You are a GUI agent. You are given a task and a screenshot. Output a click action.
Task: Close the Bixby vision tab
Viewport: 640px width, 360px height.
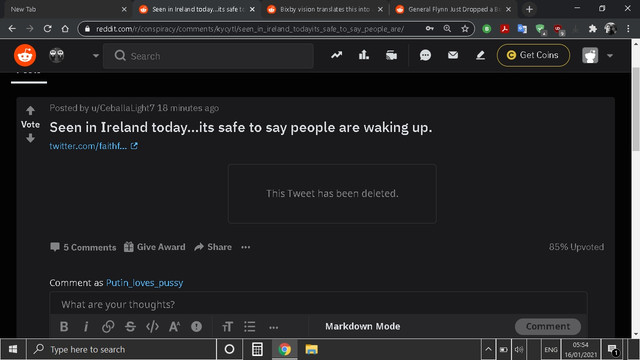[380, 9]
